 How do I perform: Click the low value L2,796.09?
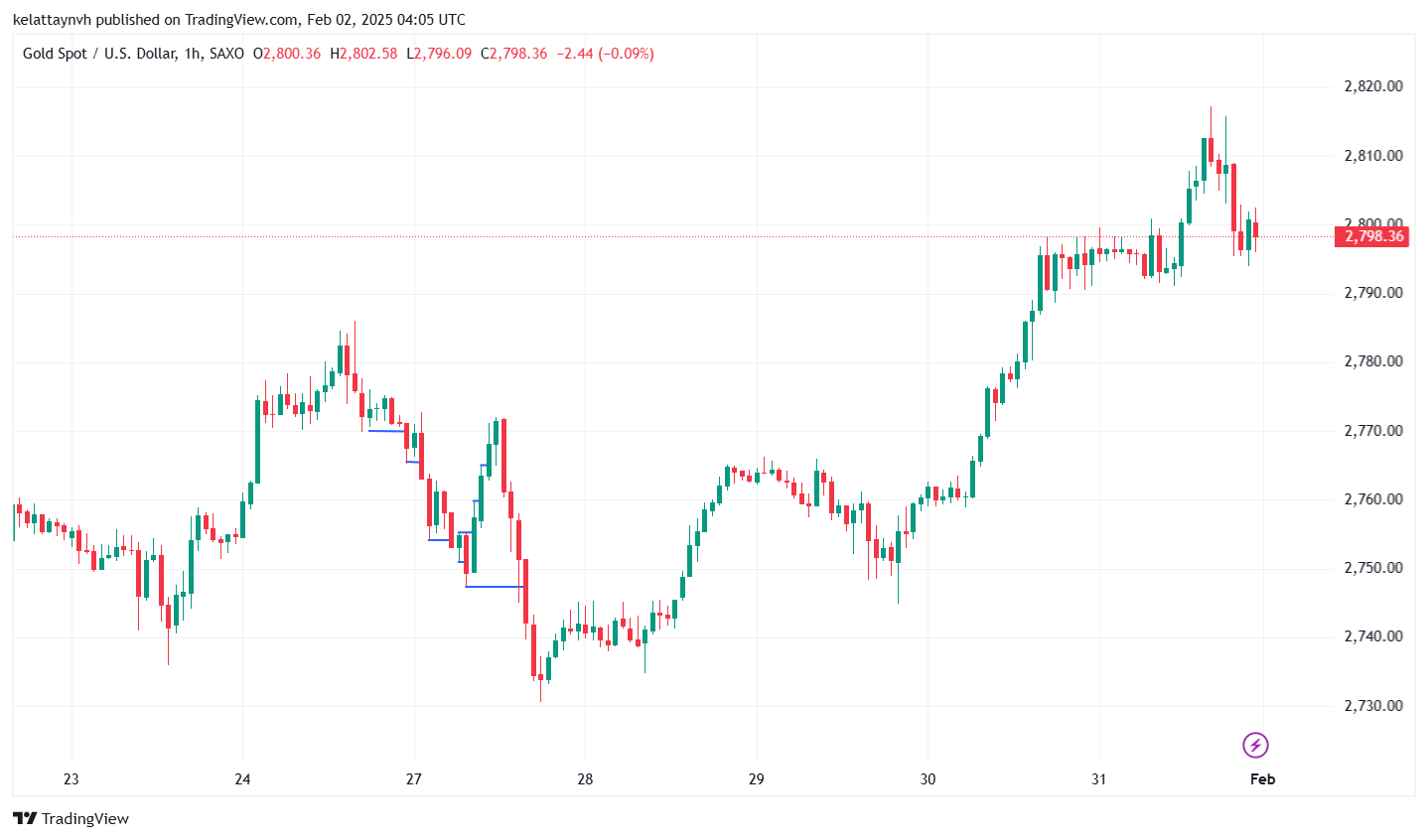(x=439, y=54)
